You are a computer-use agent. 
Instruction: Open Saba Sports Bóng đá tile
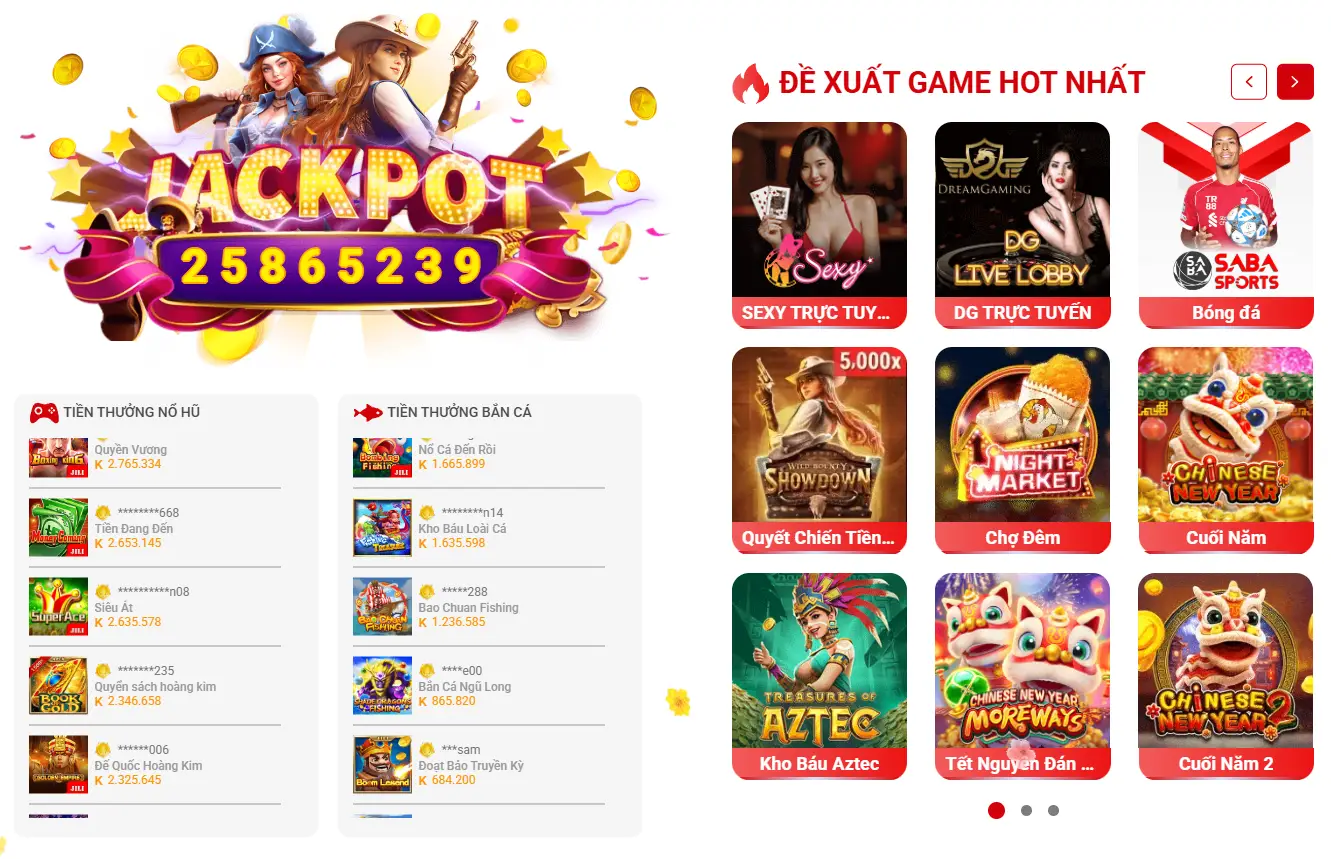coord(1225,225)
